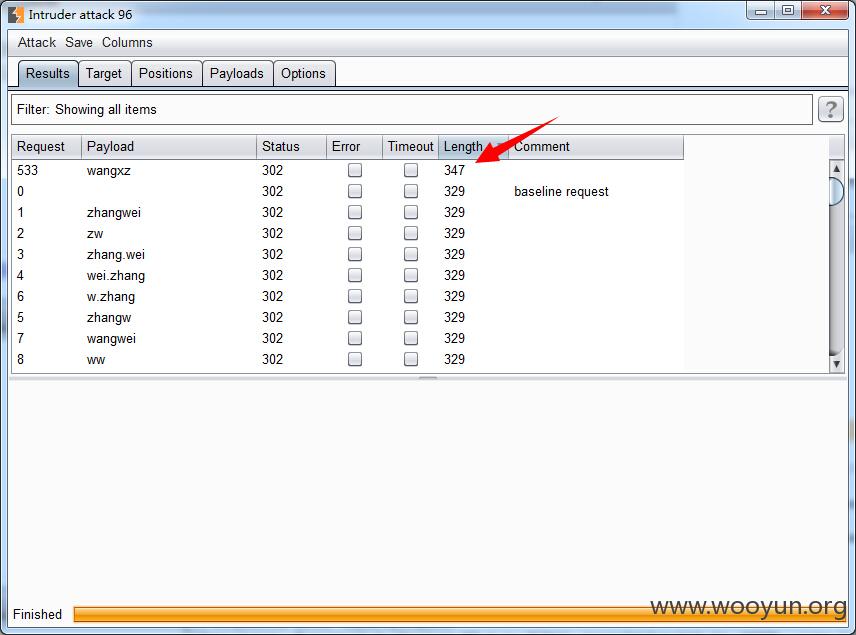Open the Save menu
The image size is (856, 635).
79,43
